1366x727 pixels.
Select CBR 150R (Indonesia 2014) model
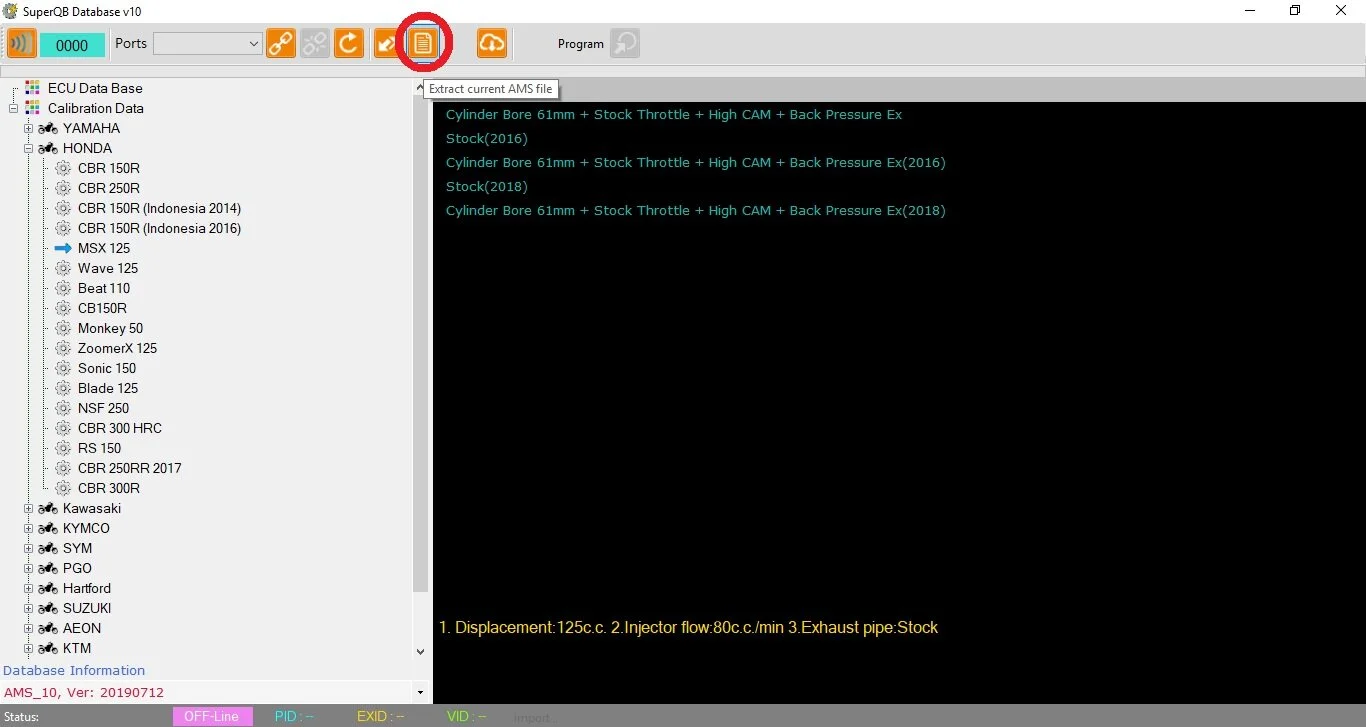point(159,208)
